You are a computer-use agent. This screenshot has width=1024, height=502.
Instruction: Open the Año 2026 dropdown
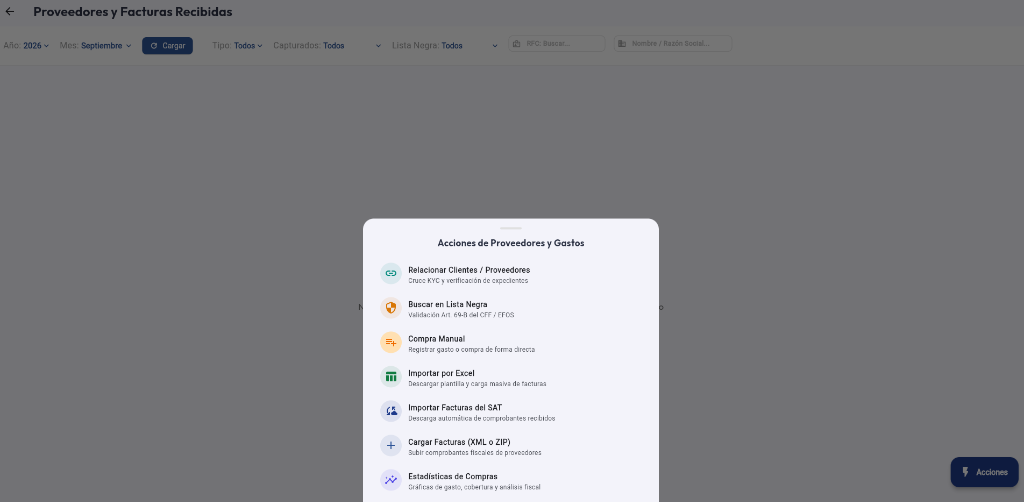click(x=36, y=46)
